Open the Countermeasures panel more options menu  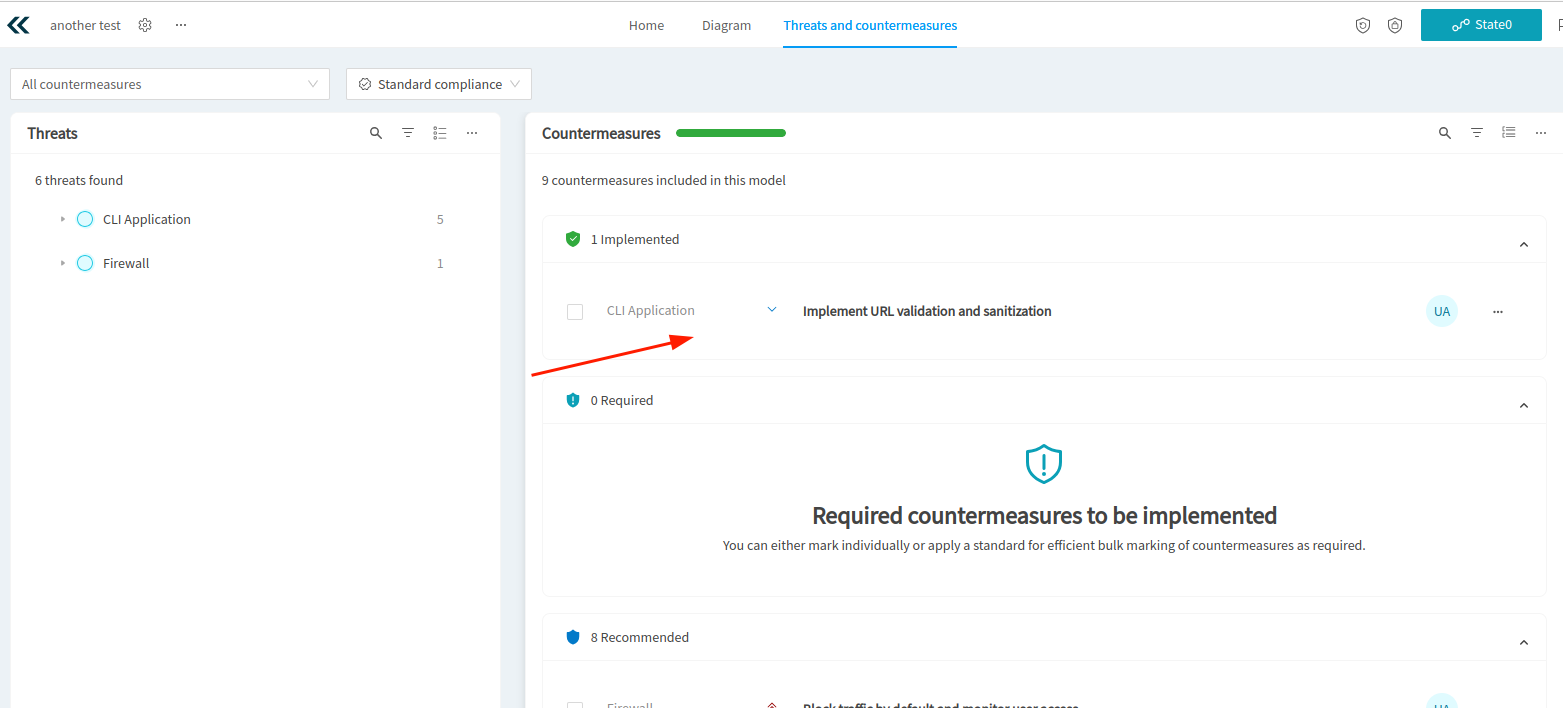click(1541, 133)
